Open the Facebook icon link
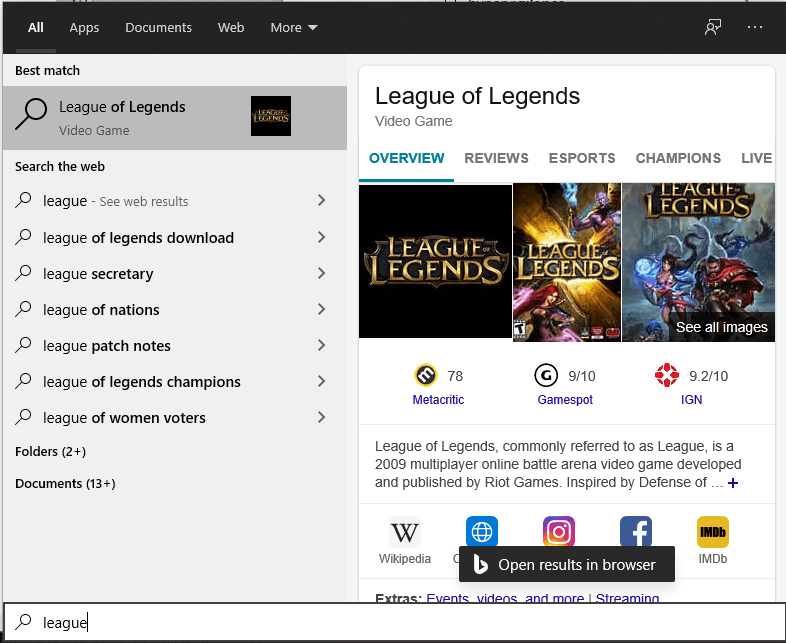 [636, 531]
